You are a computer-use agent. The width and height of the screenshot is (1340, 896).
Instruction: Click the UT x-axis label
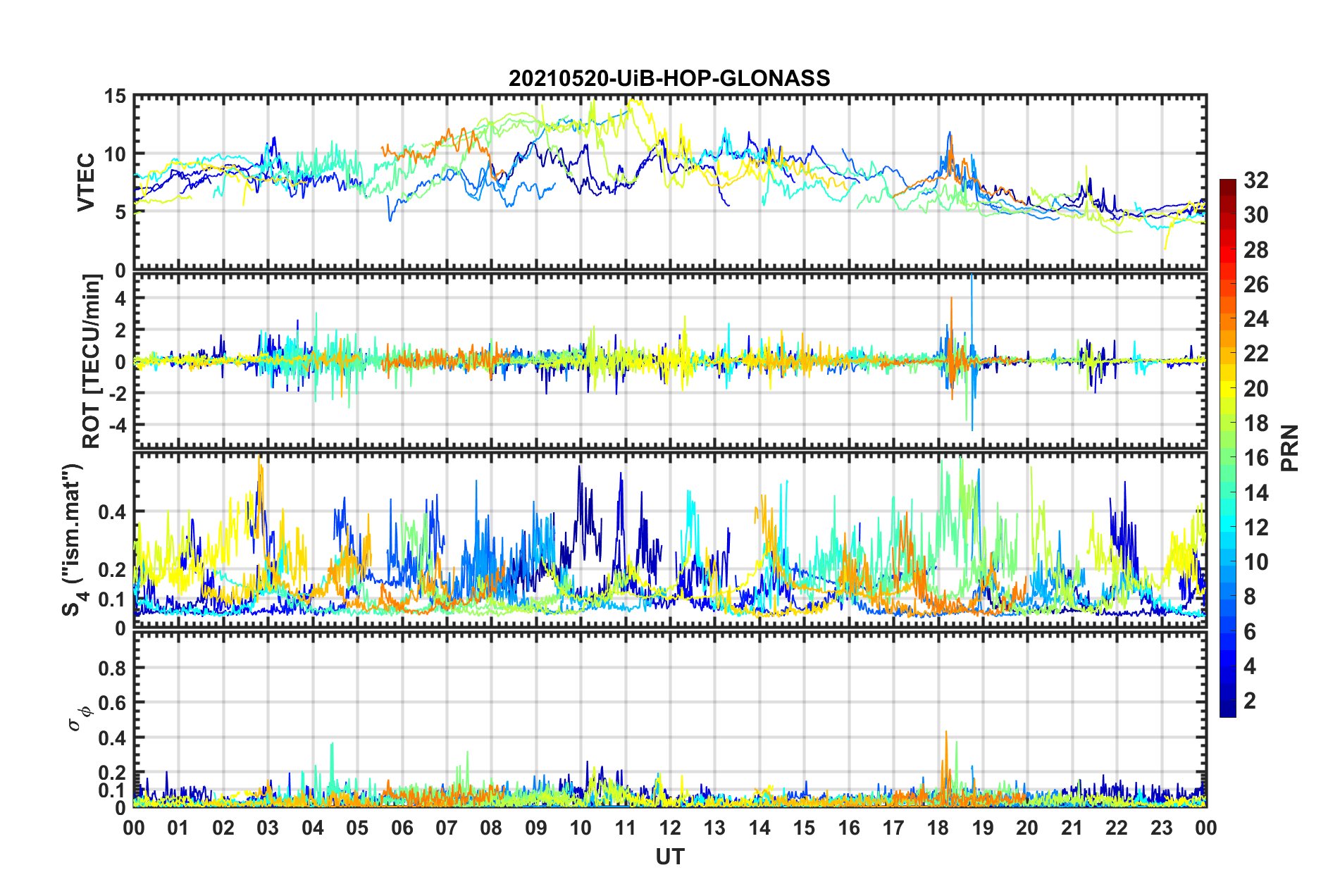(670, 857)
